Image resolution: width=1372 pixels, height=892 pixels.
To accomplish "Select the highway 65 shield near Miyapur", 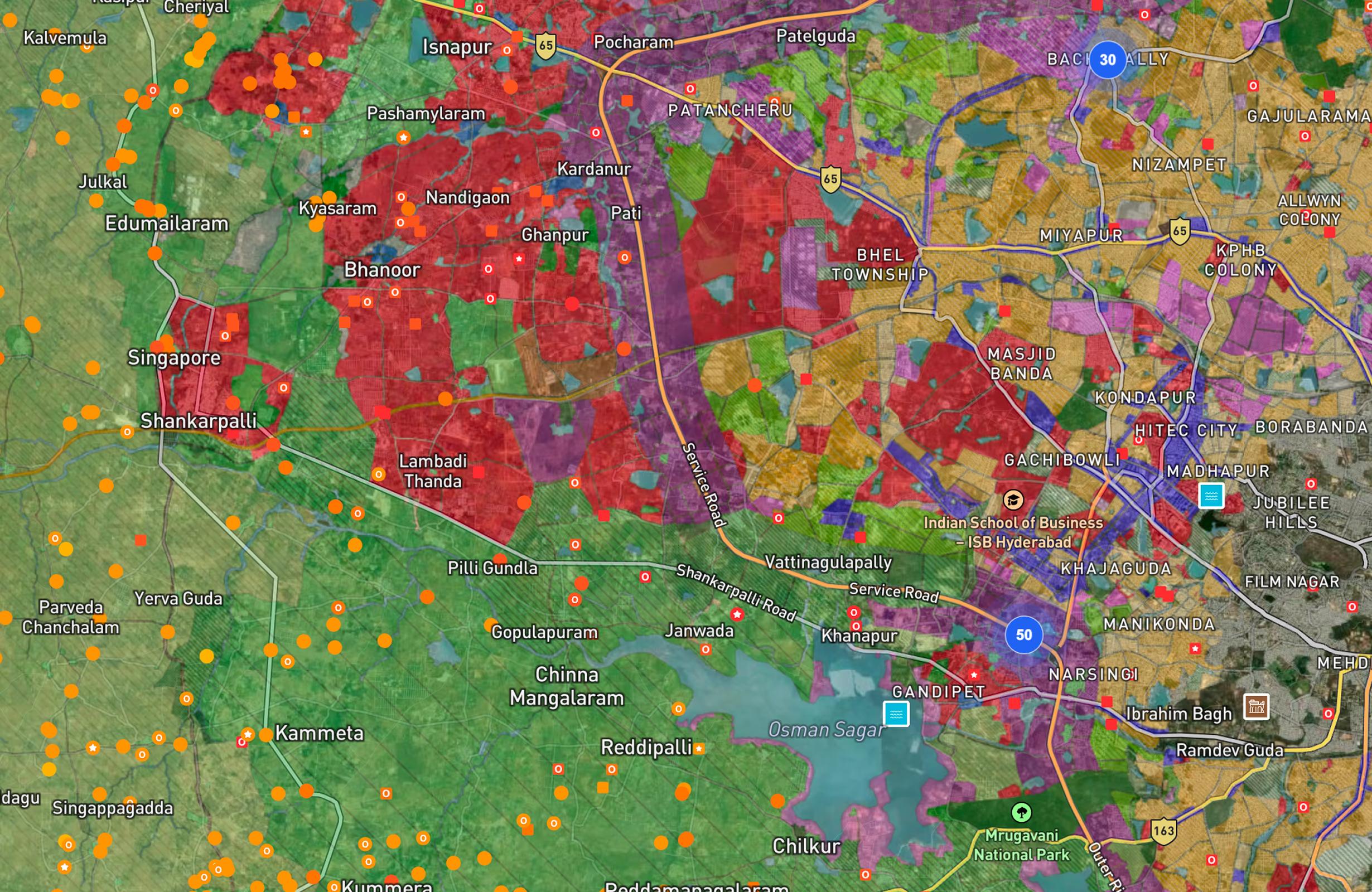I will (1180, 232).
